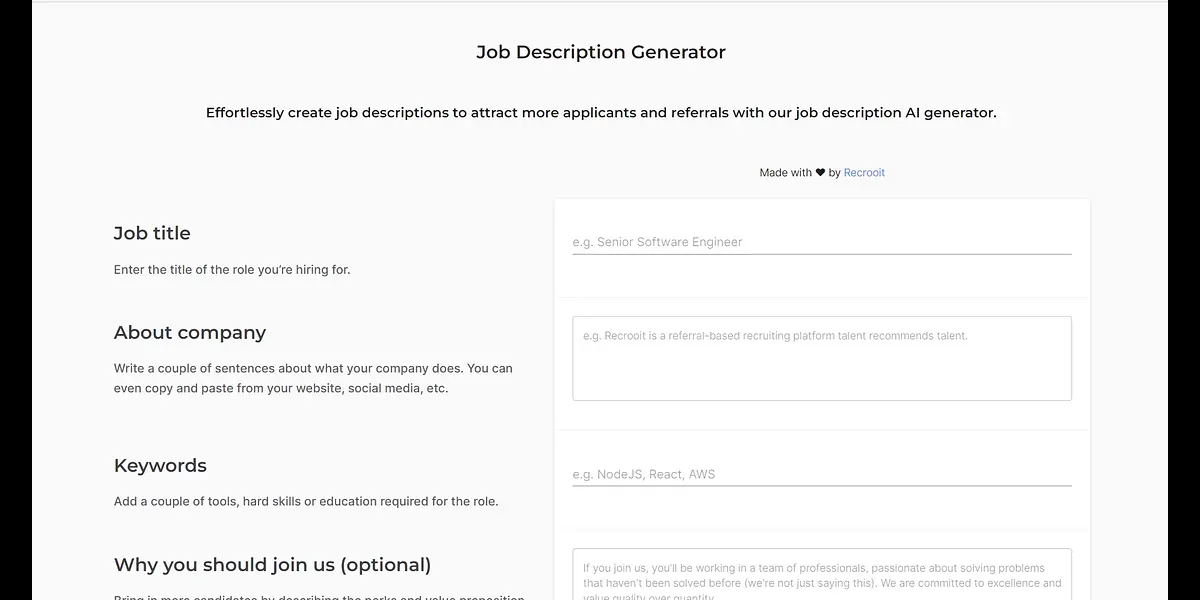This screenshot has height=600, width=1200.
Task: Click the word by before Recrooit
Action: coord(835,173)
